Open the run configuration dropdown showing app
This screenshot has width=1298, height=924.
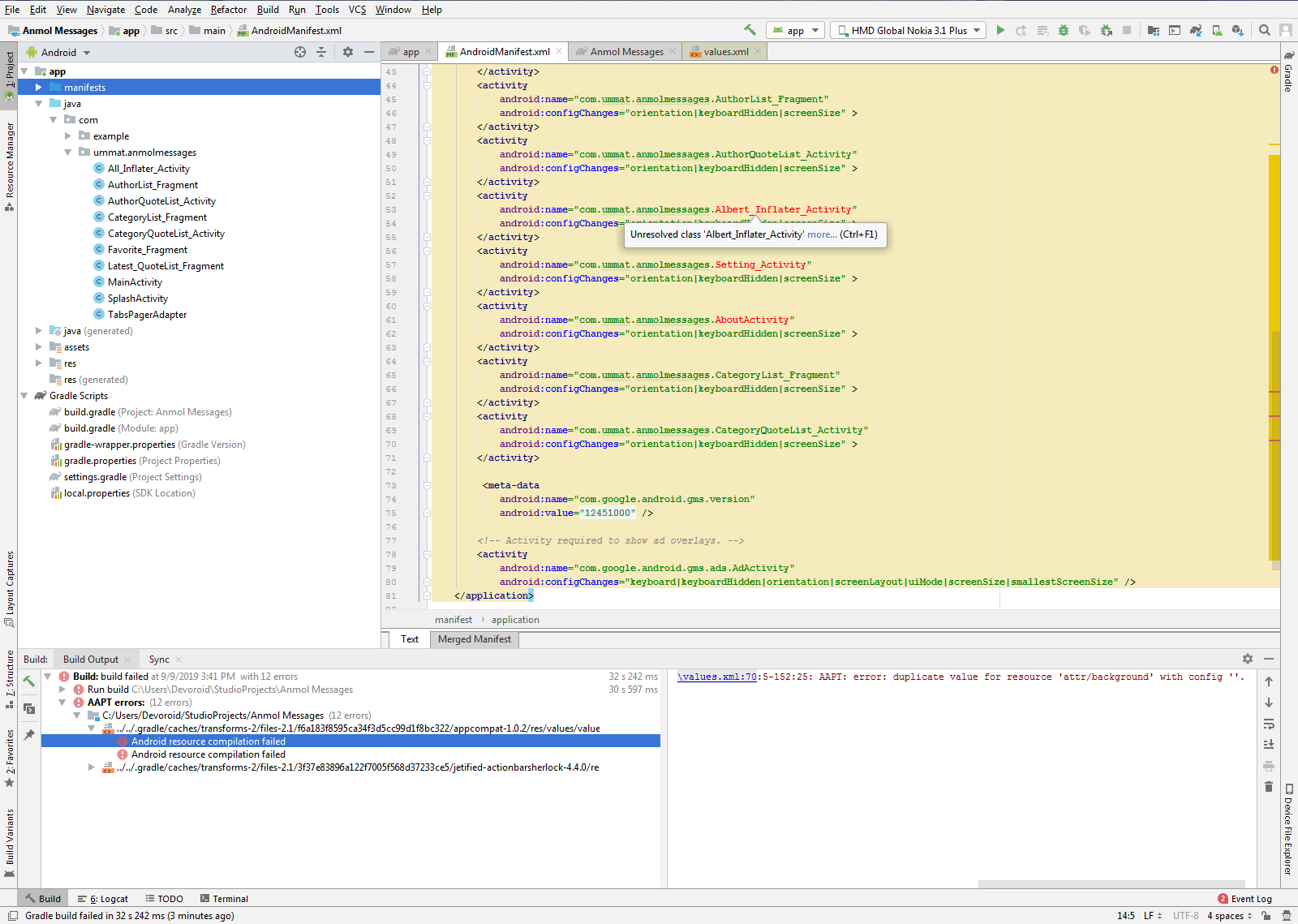[x=795, y=30]
